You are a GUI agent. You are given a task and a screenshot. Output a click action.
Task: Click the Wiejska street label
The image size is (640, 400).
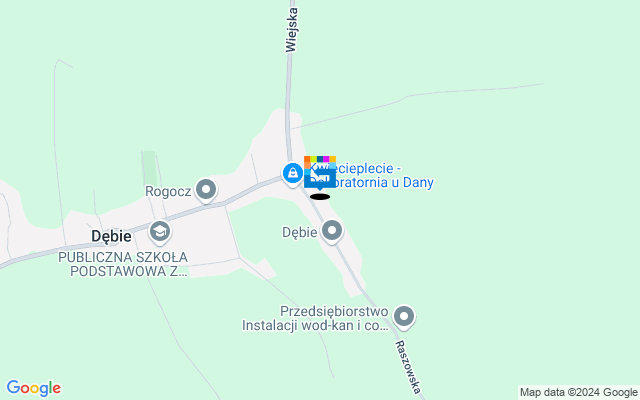[x=291, y=30]
